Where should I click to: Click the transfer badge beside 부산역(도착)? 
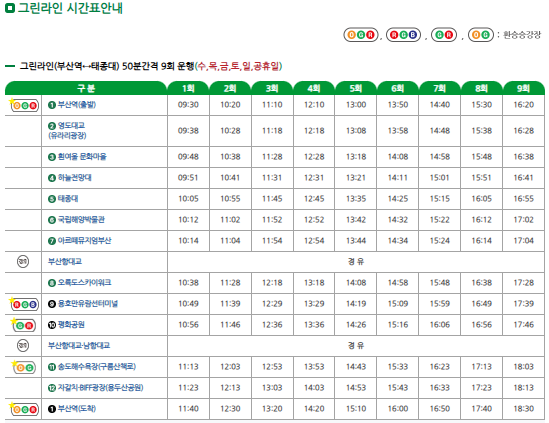[24, 409]
